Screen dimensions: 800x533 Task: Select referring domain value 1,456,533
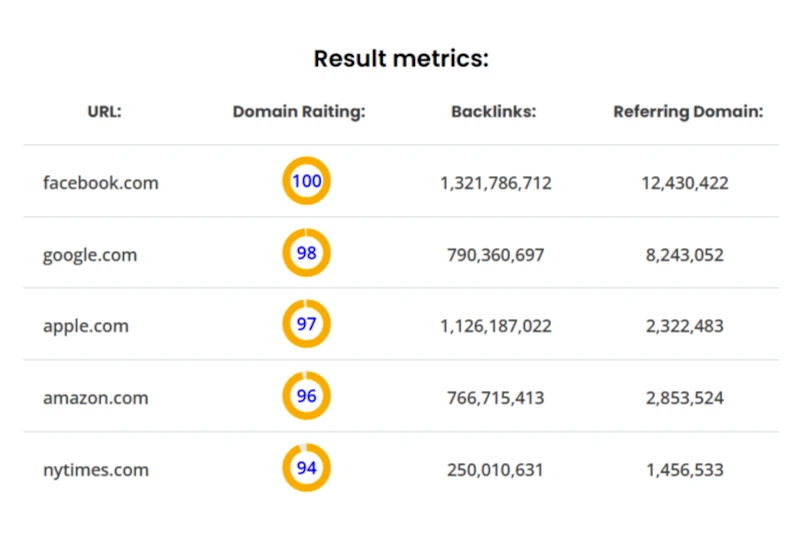point(685,470)
